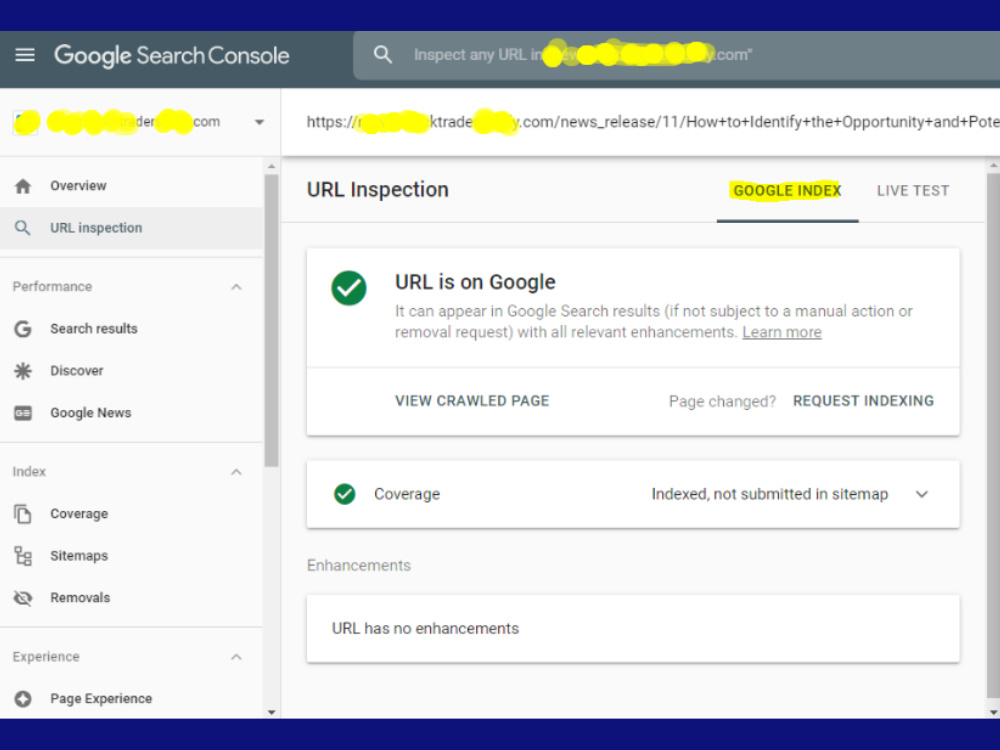Open the hamburger navigation menu
The width and height of the screenshot is (1000, 750).
click(25, 55)
